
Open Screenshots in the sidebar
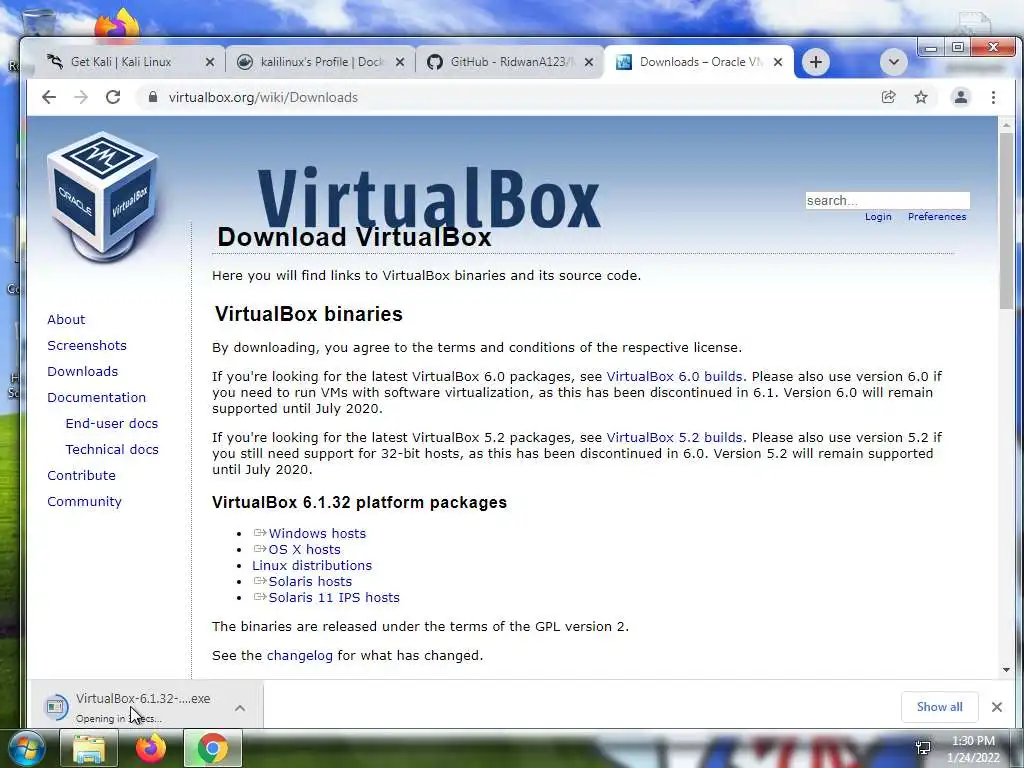pos(87,345)
